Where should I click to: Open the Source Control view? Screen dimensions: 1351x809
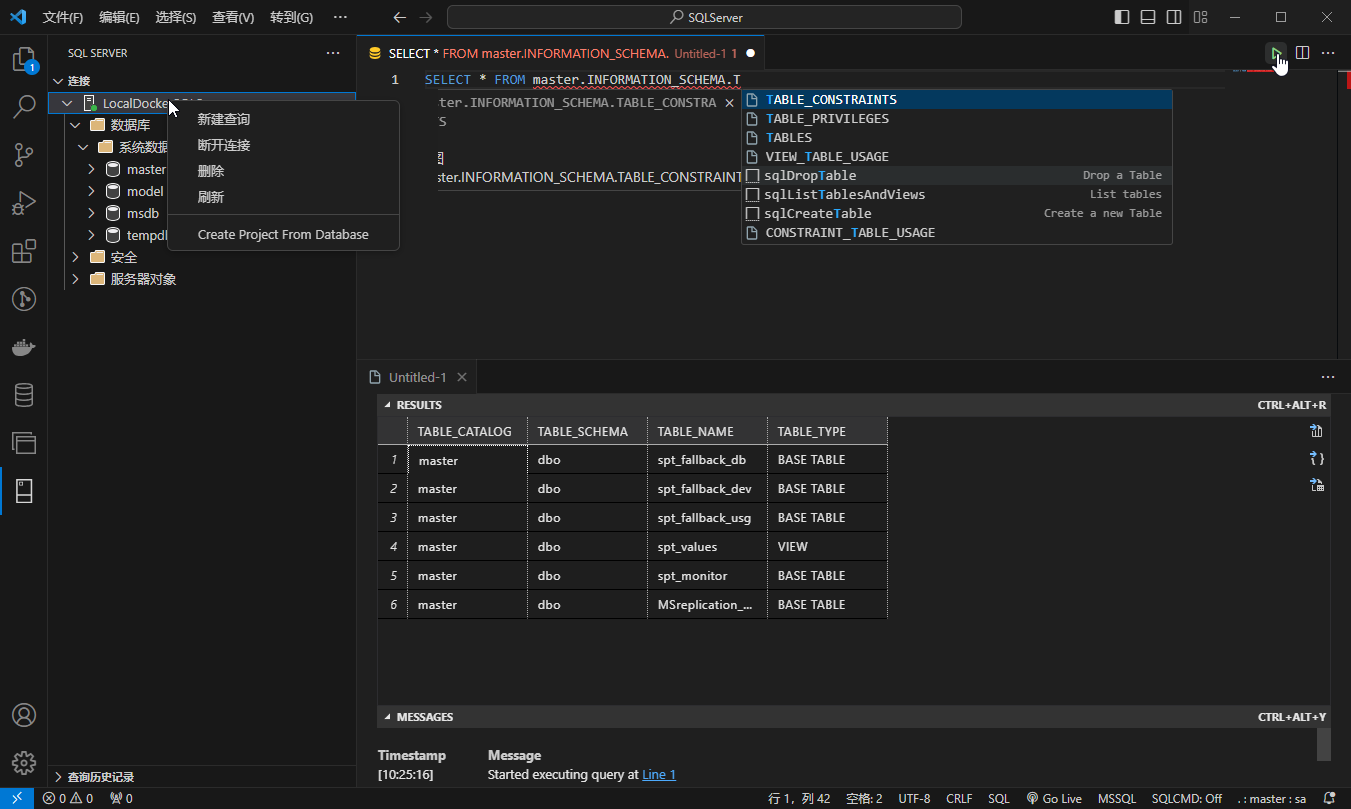pyautogui.click(x=24, y=155)
